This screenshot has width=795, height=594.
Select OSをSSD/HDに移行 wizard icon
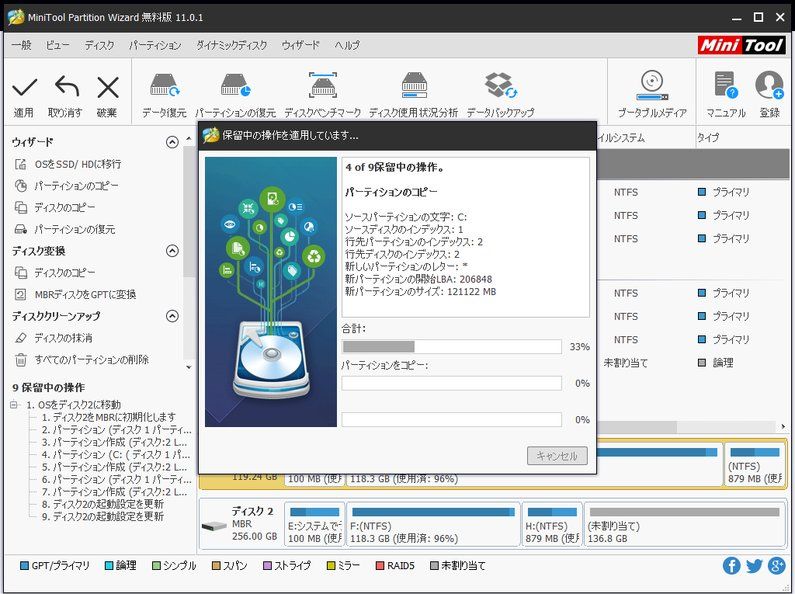20,164
